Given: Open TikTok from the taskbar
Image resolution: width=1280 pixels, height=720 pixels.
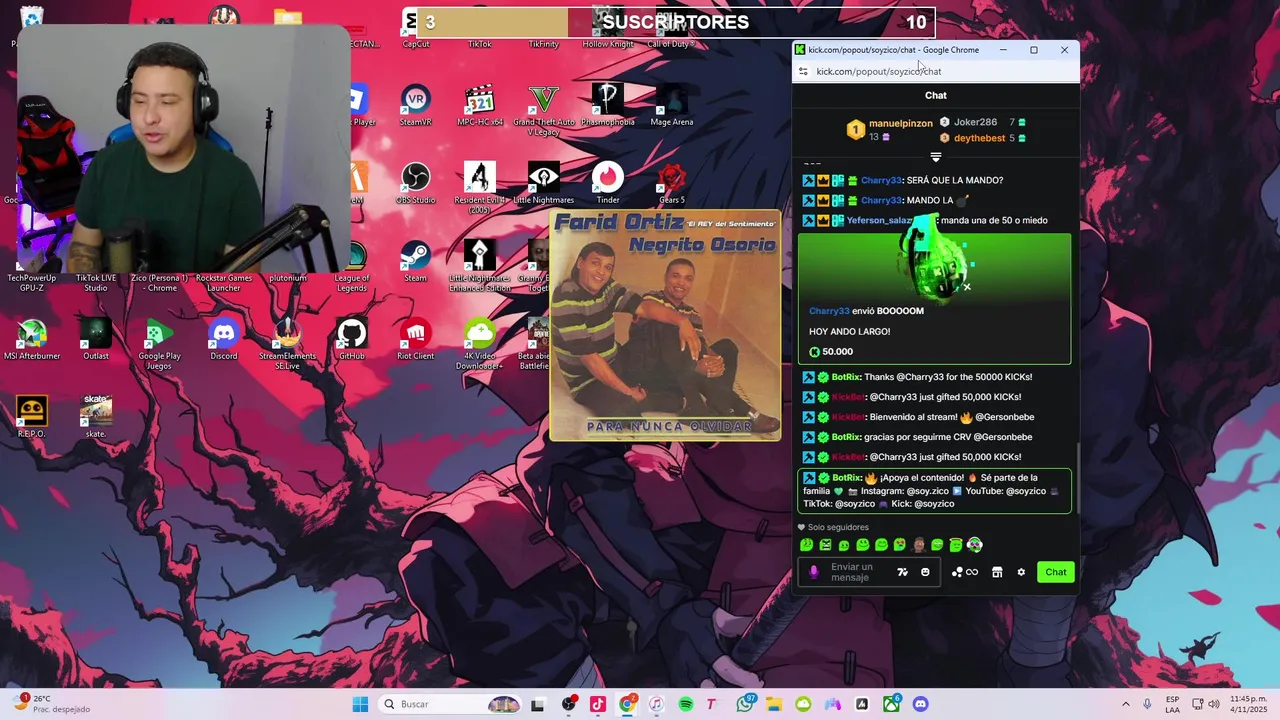Looking at the screenshot, I should (598, 704).
